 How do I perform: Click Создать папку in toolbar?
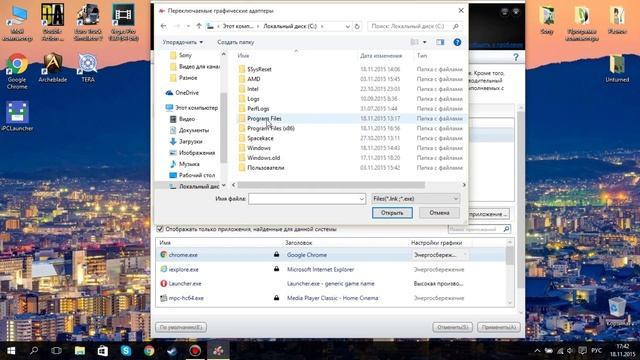(236, 42)
